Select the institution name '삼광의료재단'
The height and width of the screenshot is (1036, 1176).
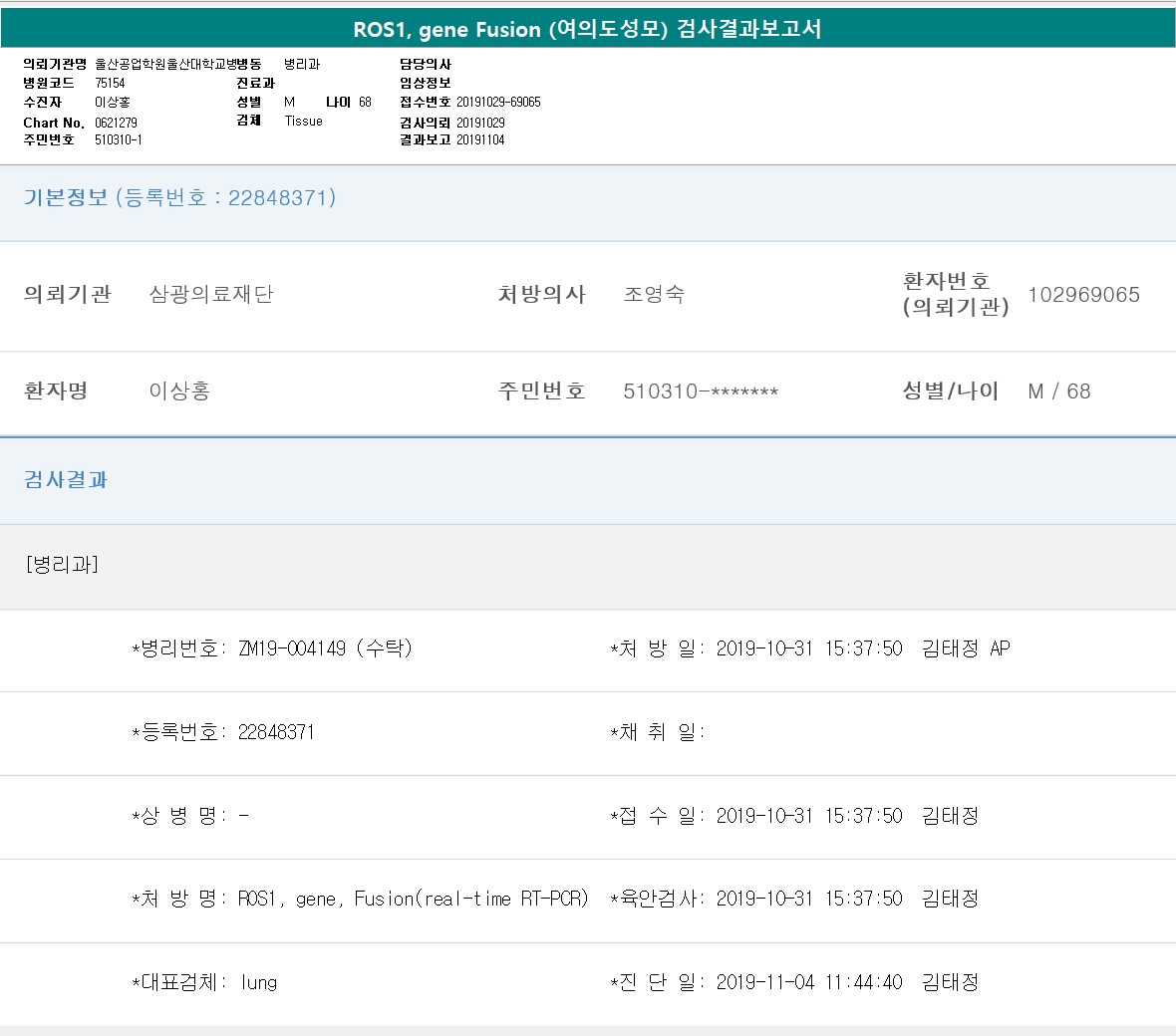(211, 294)
